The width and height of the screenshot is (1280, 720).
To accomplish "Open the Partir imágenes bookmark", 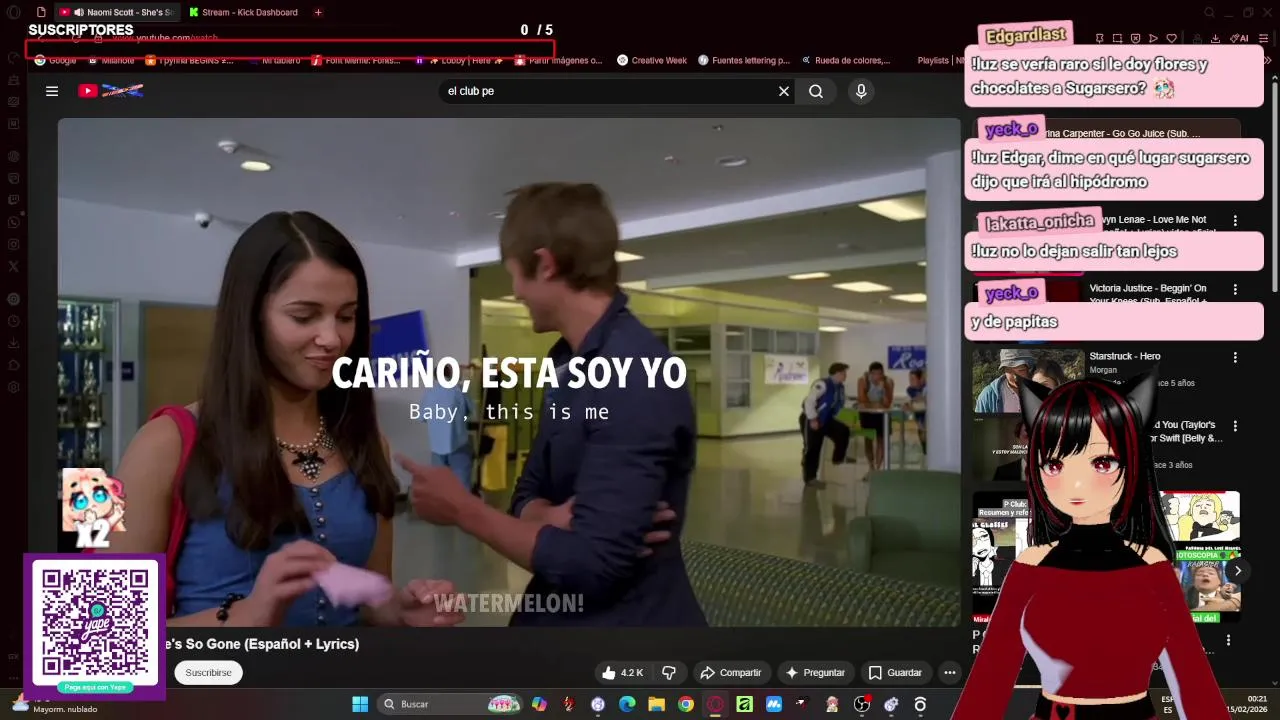I will 559,60.
